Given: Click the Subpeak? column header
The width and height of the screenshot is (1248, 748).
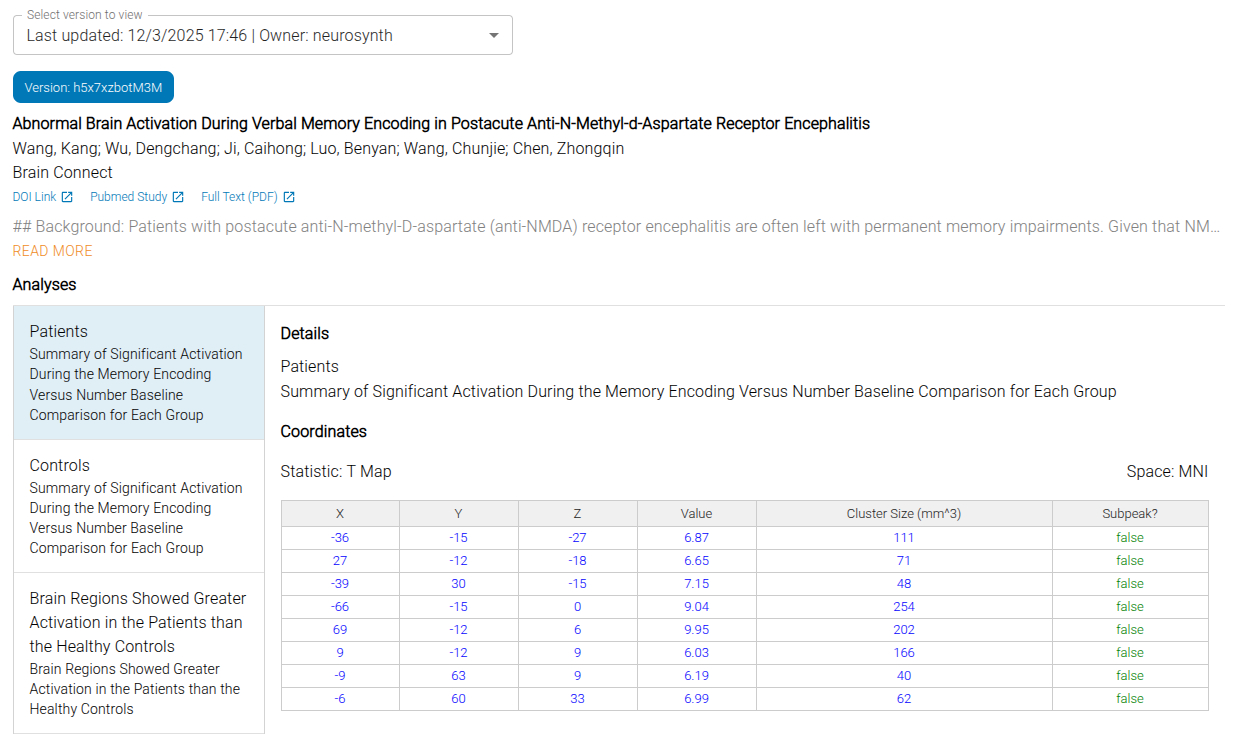Looking at the screenshot, I should tap(1129, 514).
